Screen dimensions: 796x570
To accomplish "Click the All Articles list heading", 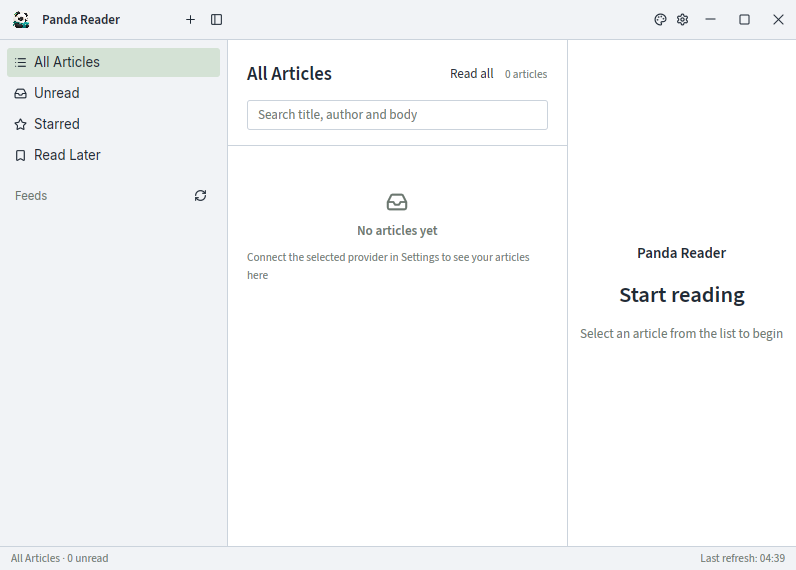I will [x=289, y=74].
